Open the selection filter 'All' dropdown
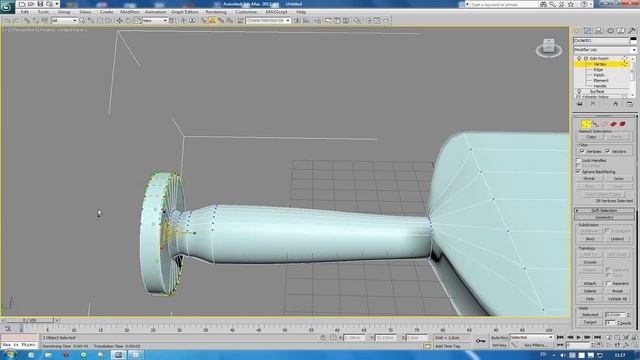The image size is (640, 360). coord(64,20)
